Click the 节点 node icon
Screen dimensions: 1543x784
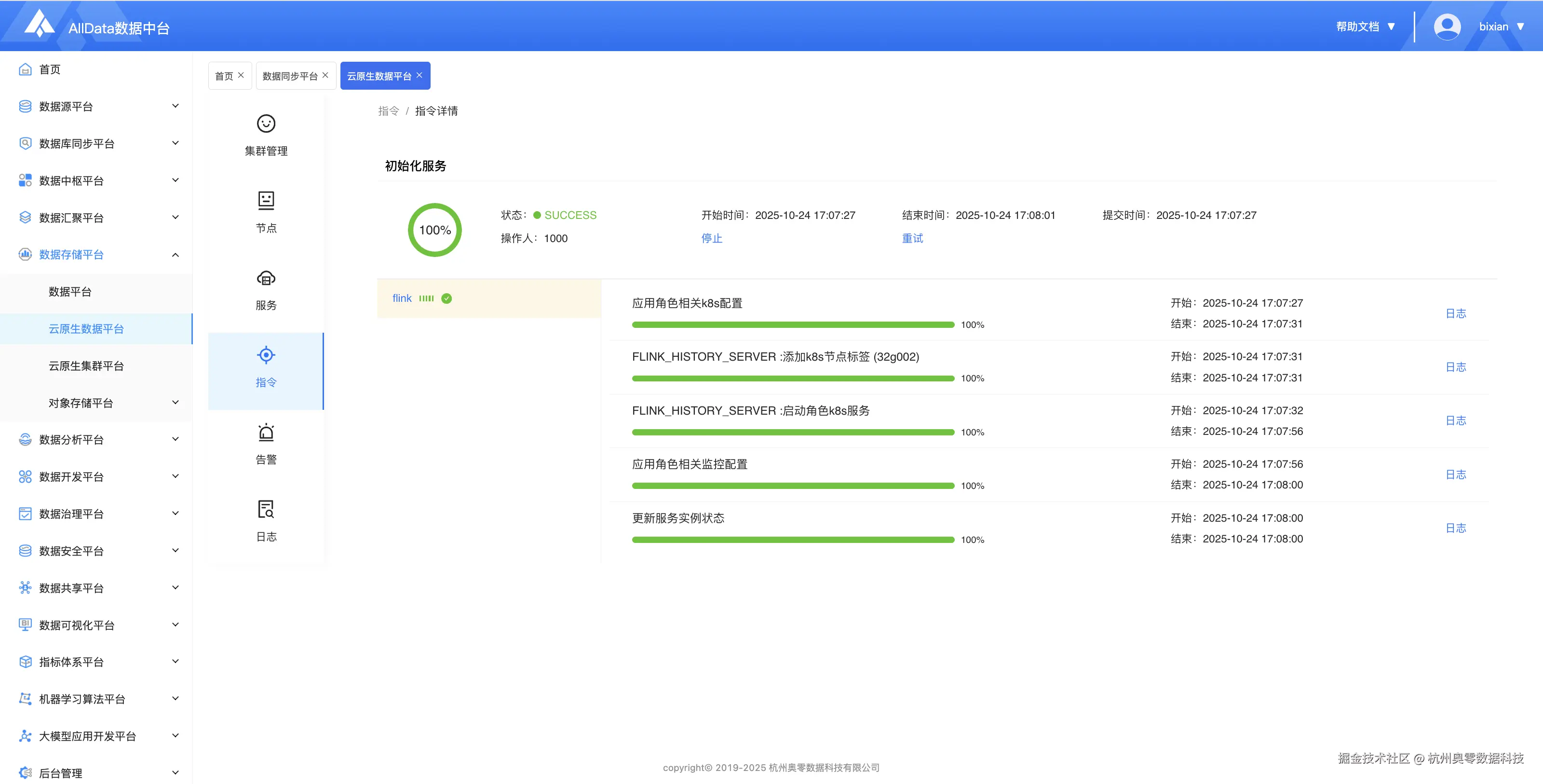[x=266, y=200]
